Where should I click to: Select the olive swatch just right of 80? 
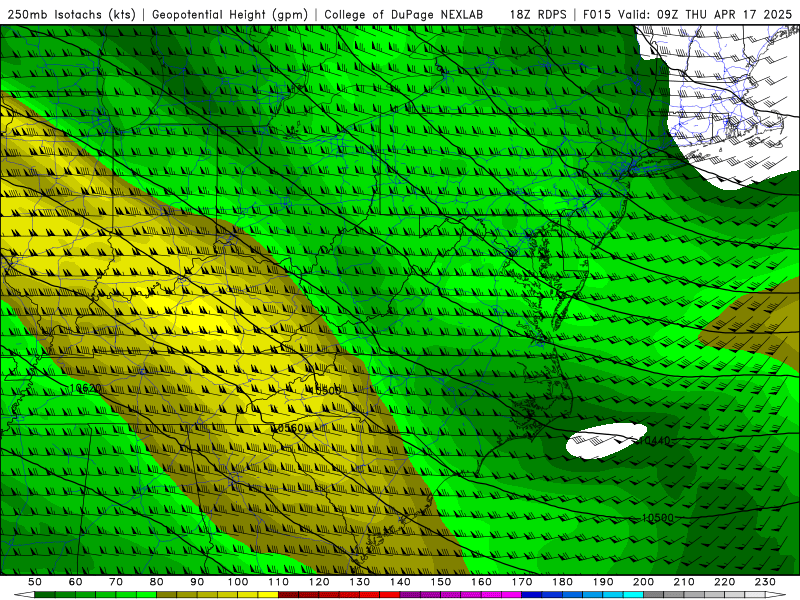coord(166,595)
